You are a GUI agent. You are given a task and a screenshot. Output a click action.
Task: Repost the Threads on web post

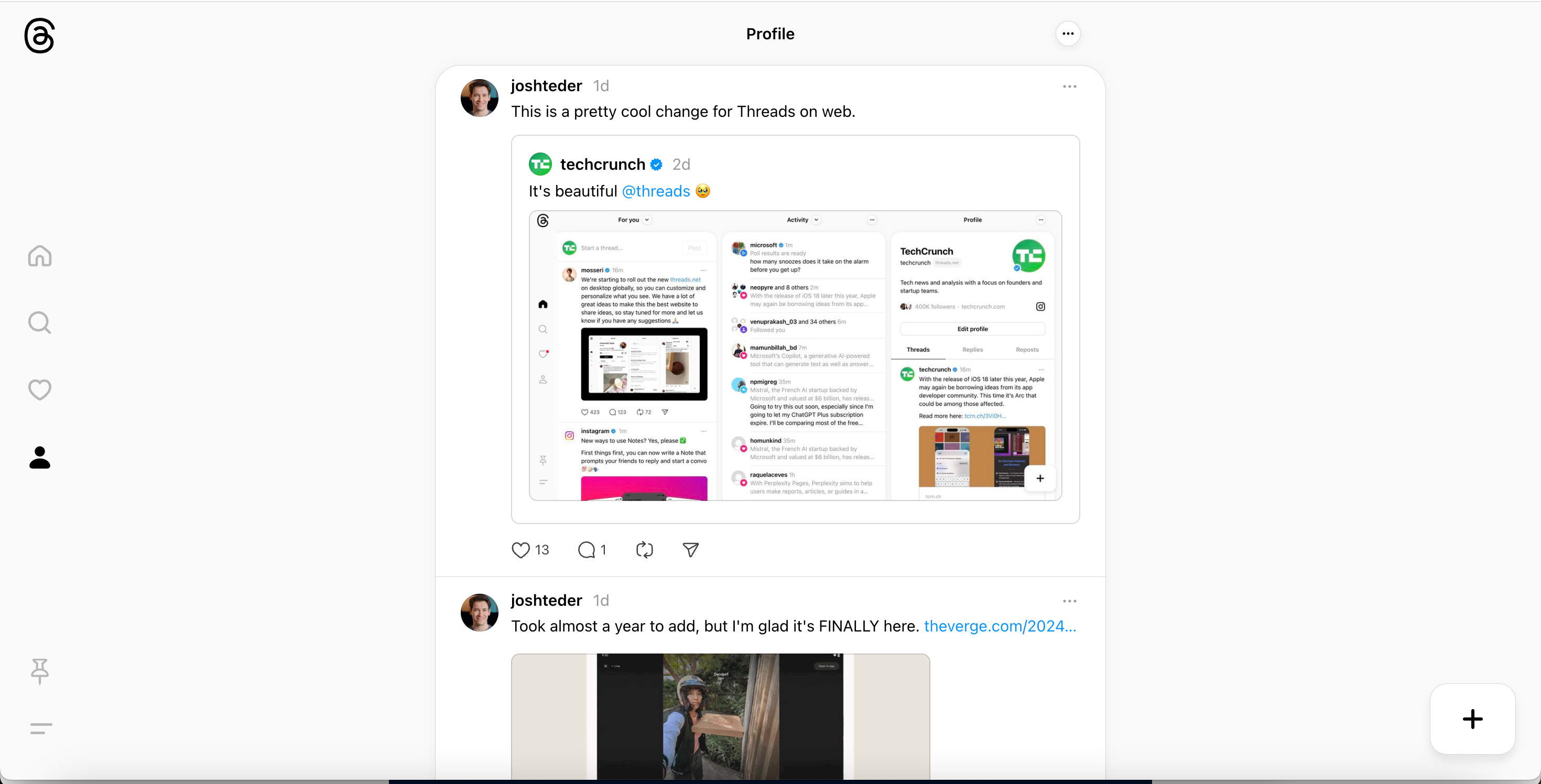(644, 550)
